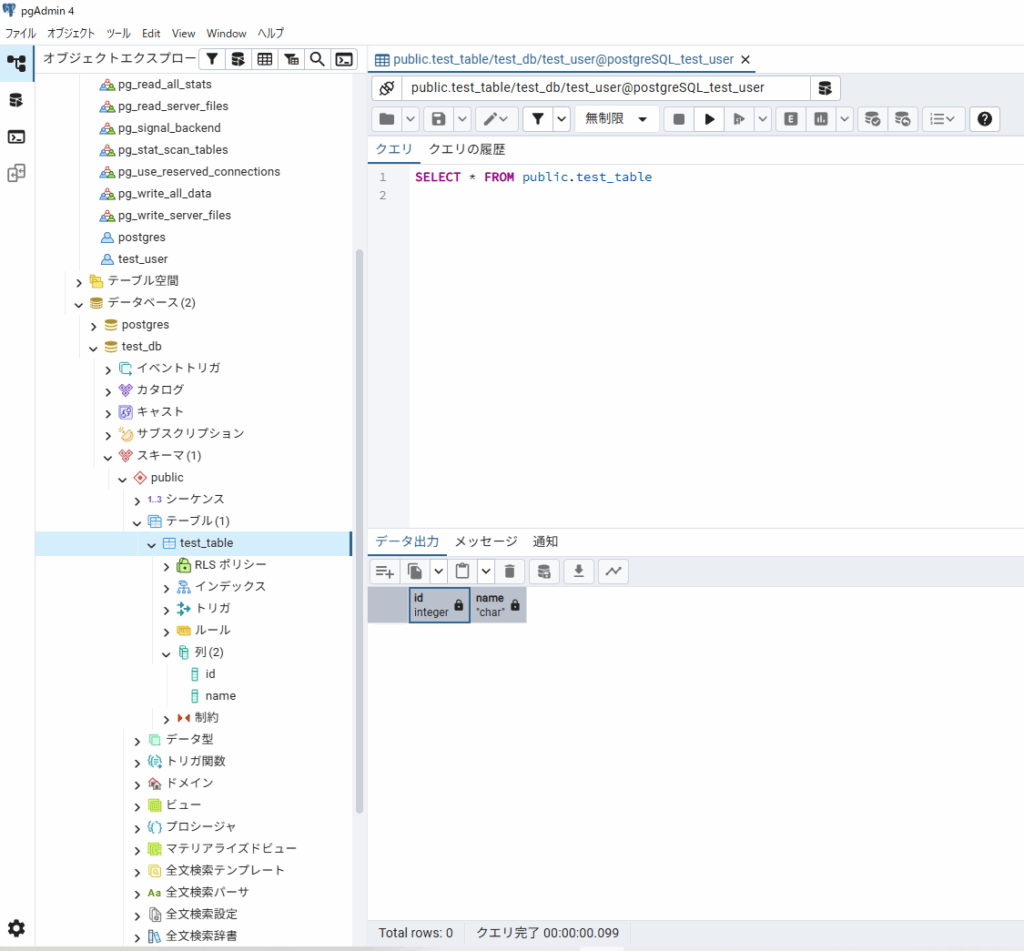Viewport: 1024px width, 951px height.
Task: Open the ツール menu
Action: [118, 33]
